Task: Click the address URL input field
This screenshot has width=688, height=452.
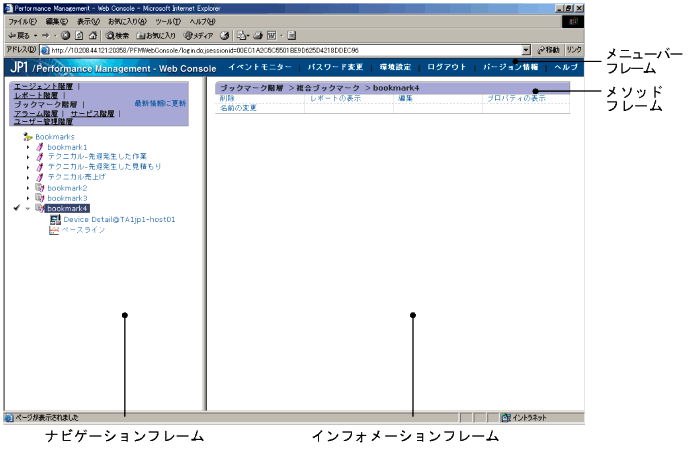Action: point(285,50)
